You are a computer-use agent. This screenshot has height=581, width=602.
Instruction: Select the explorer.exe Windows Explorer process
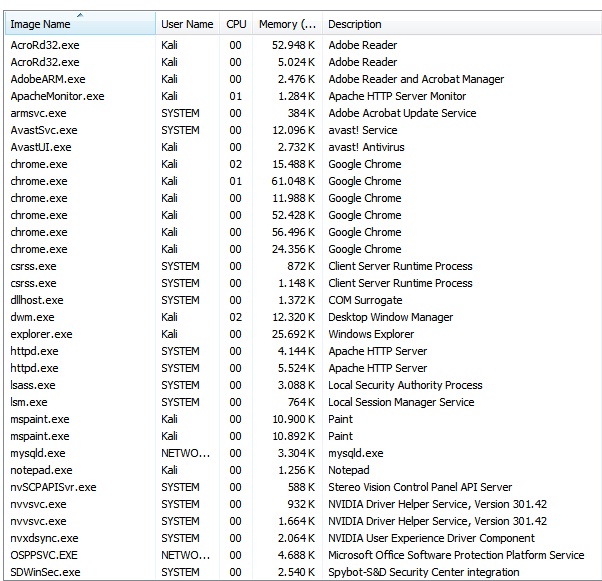coord(41,334)
